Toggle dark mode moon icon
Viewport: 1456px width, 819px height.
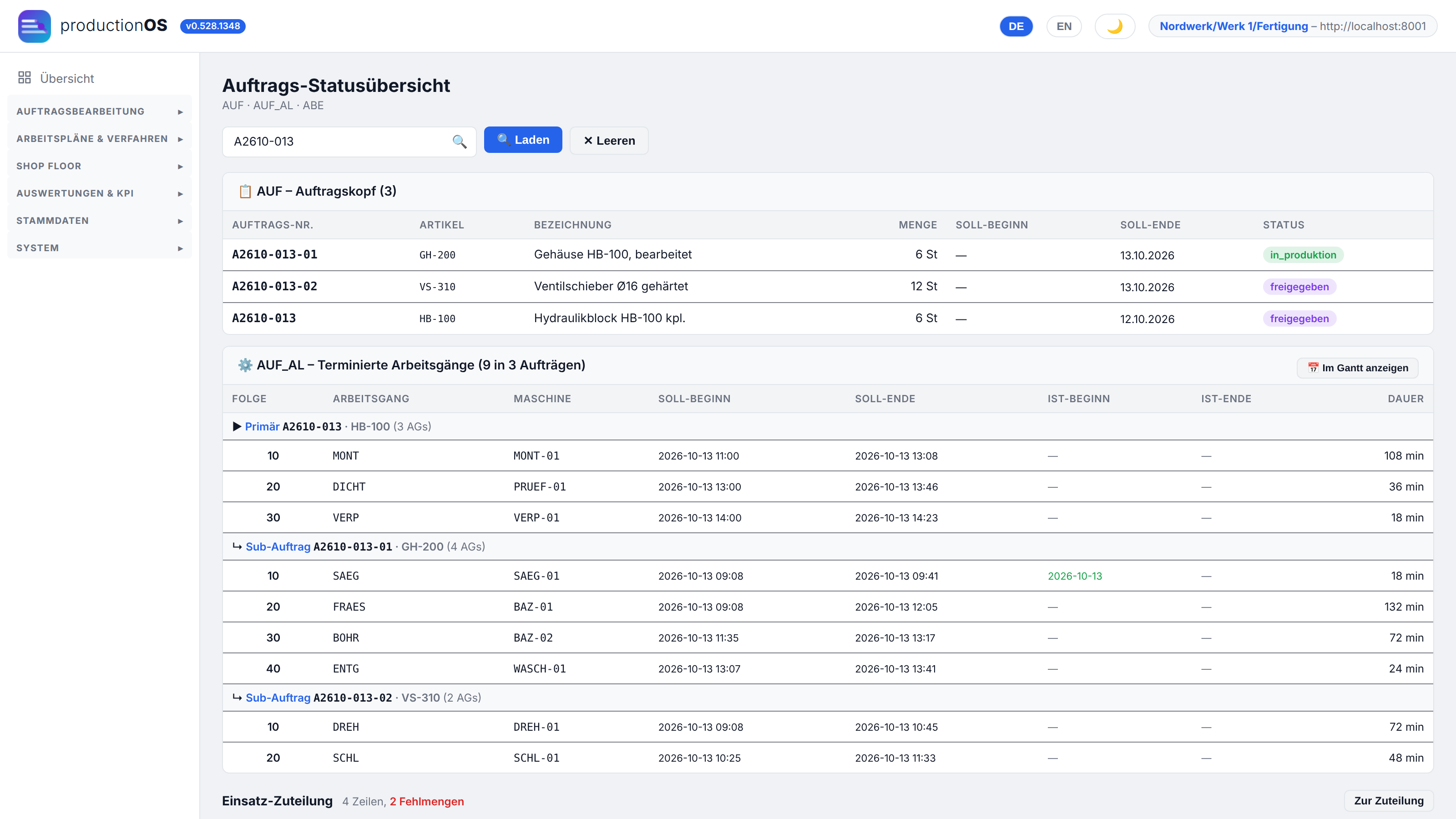coord(1115,26)
